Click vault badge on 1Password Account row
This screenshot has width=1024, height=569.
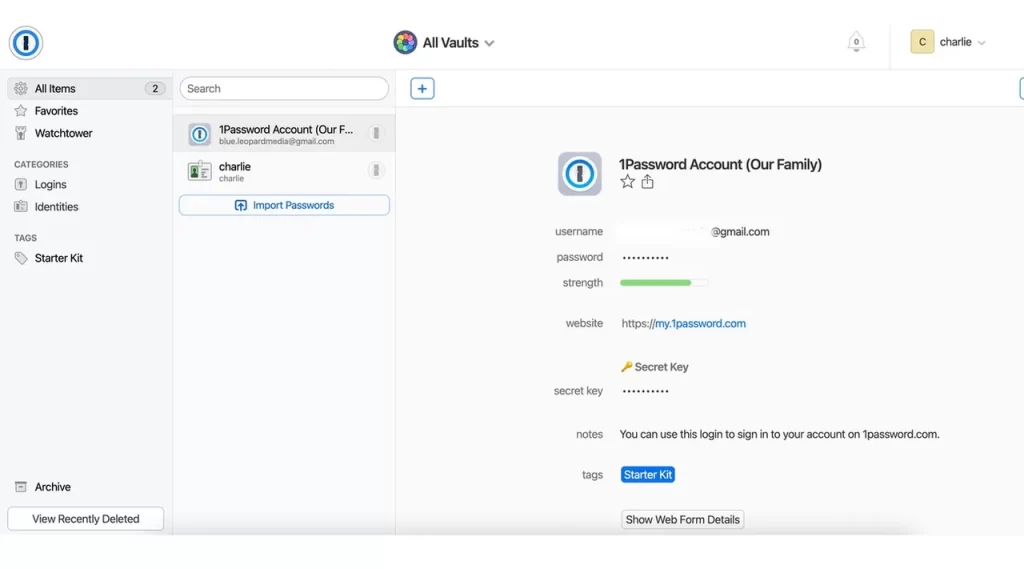coord(376,133)
